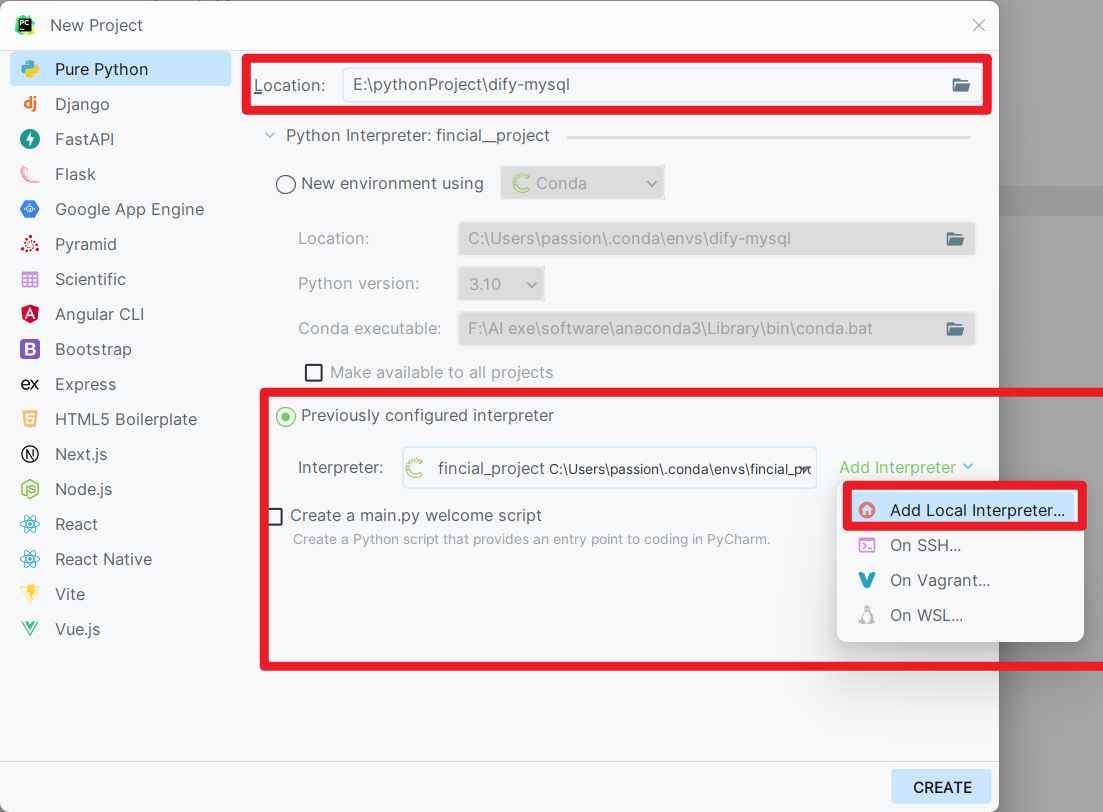Open the Conda environment type dropdown
This screenshot has height=812, width=1103.
pyautogui.click(x=582, y=184)
